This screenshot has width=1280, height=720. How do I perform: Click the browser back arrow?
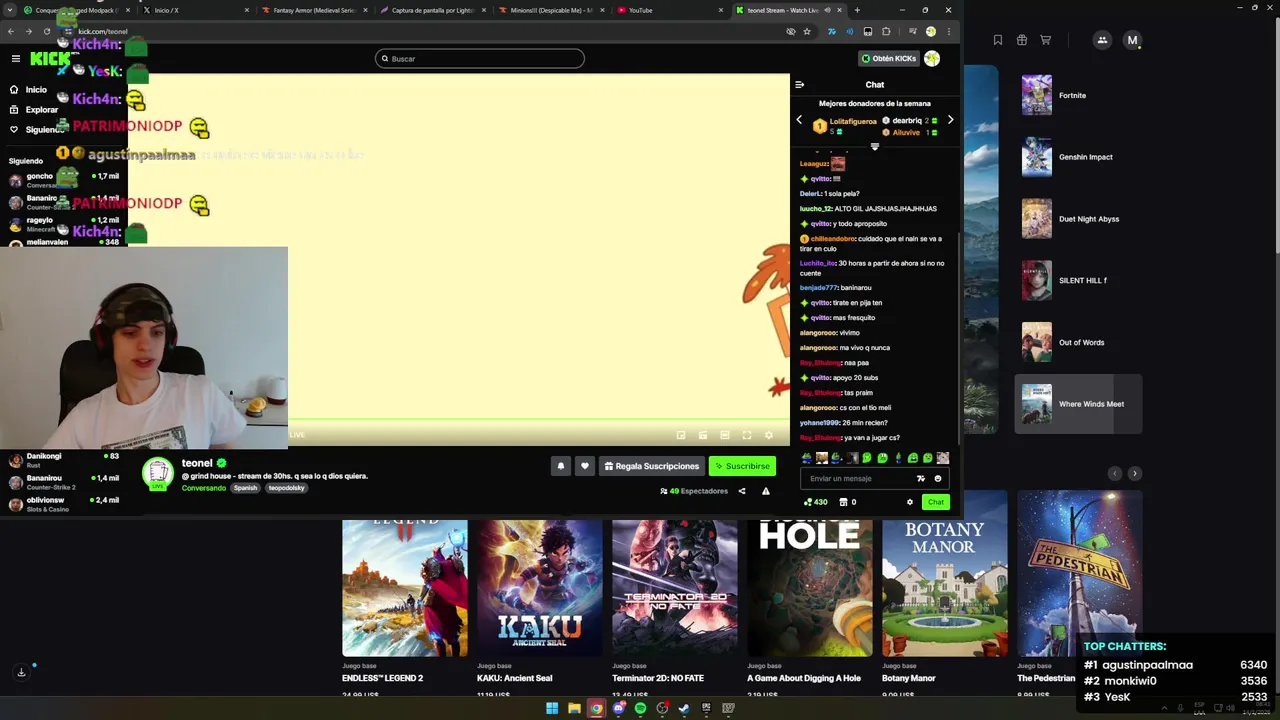click(x=11, y=31)
